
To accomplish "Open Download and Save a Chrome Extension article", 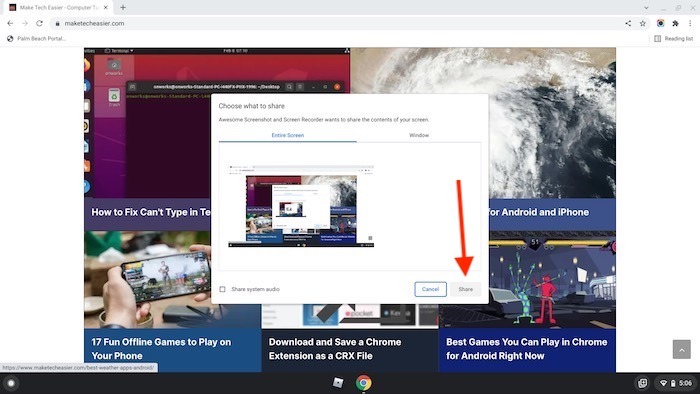I will 335,349.
